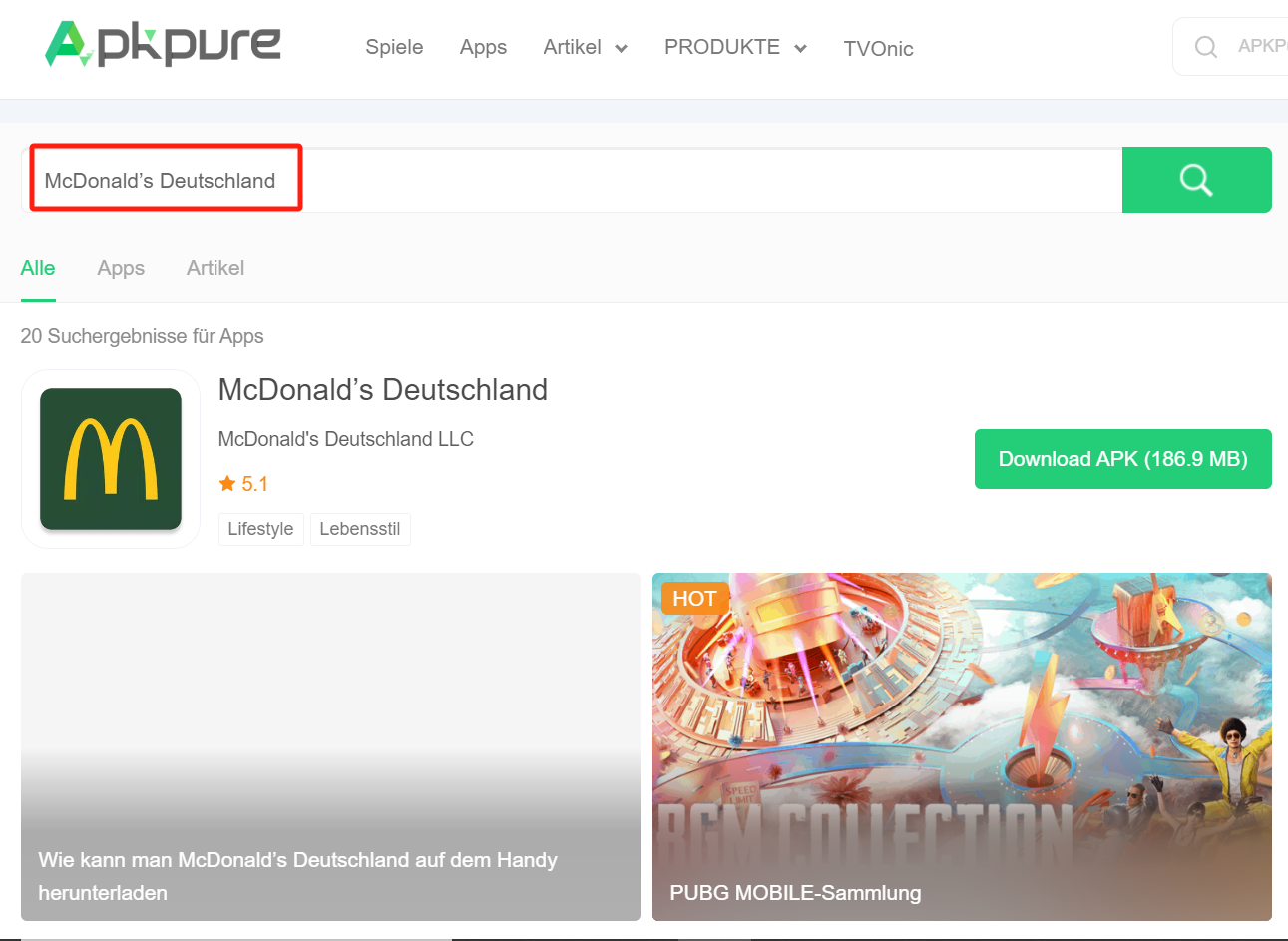
Task: Open Spiele from the top navigation
Action: pyautogui.click(x=394, y=47)
